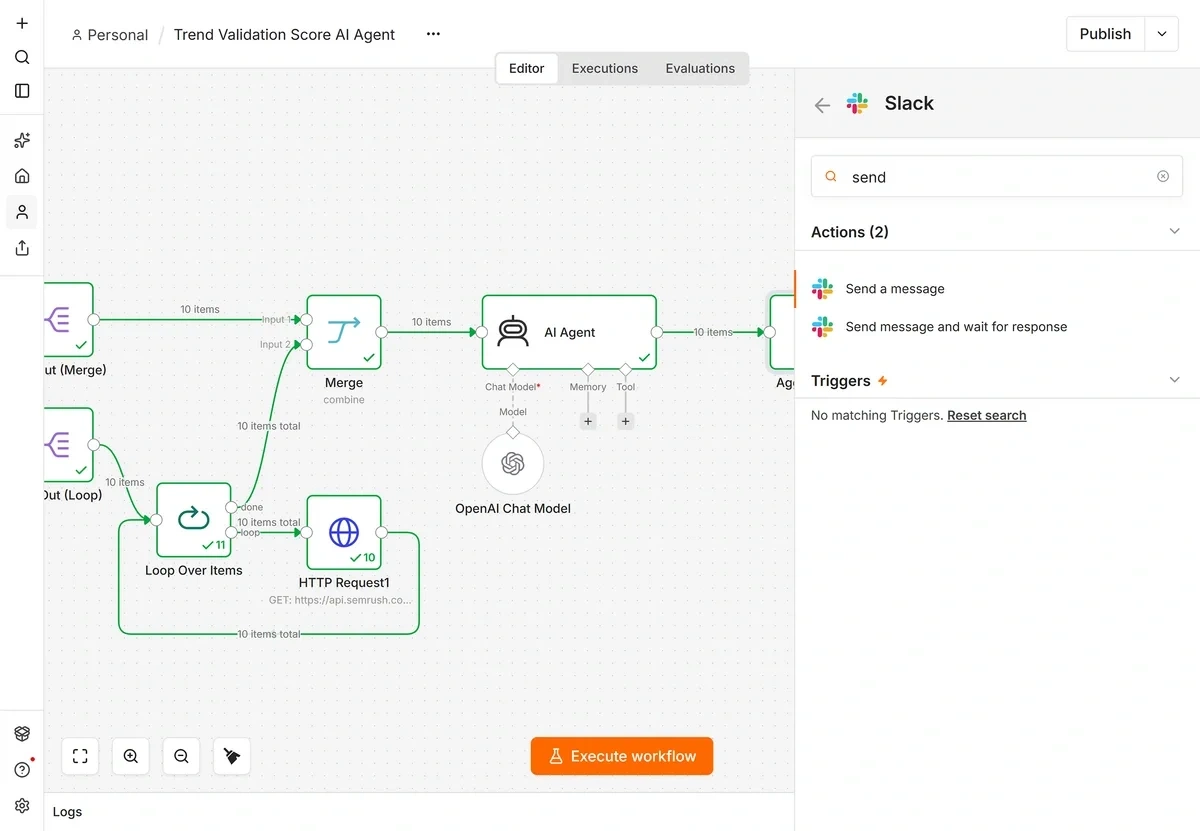This screenshot has width=1200, height=831.
Task: Clear the search field with x icon
Action: [1163, 176]
